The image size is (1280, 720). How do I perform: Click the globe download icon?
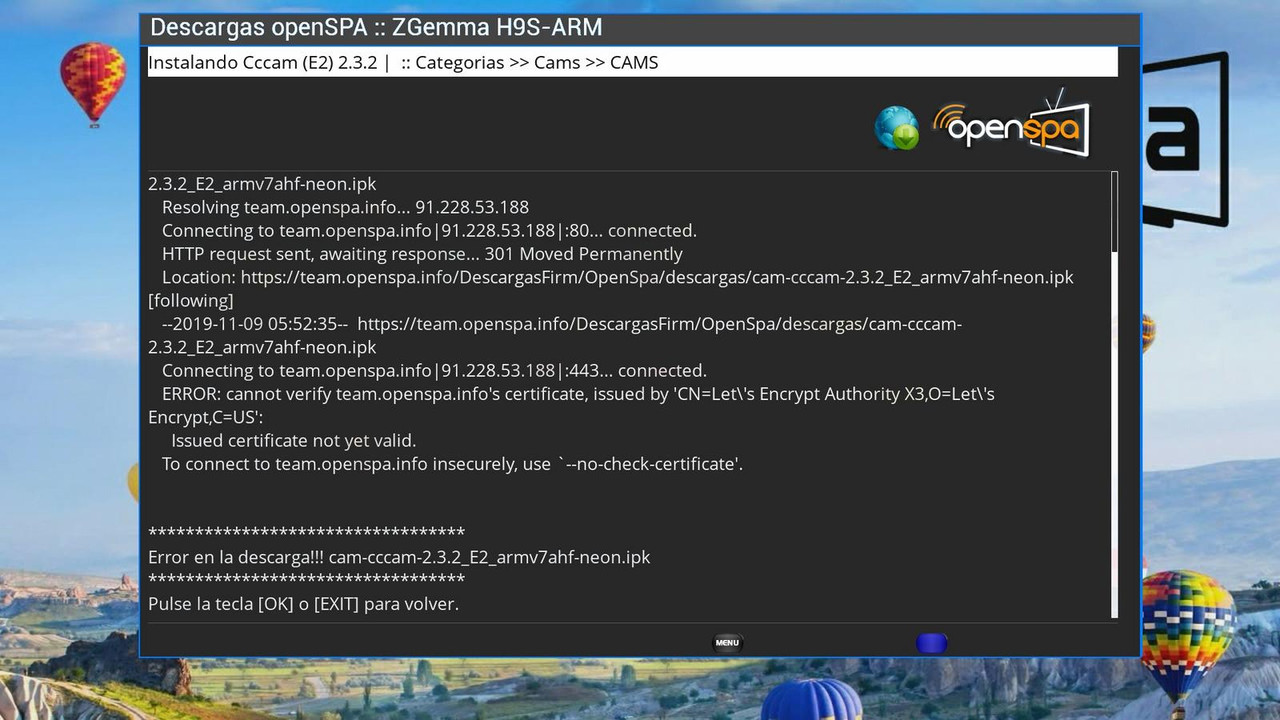tap(897, 128)
